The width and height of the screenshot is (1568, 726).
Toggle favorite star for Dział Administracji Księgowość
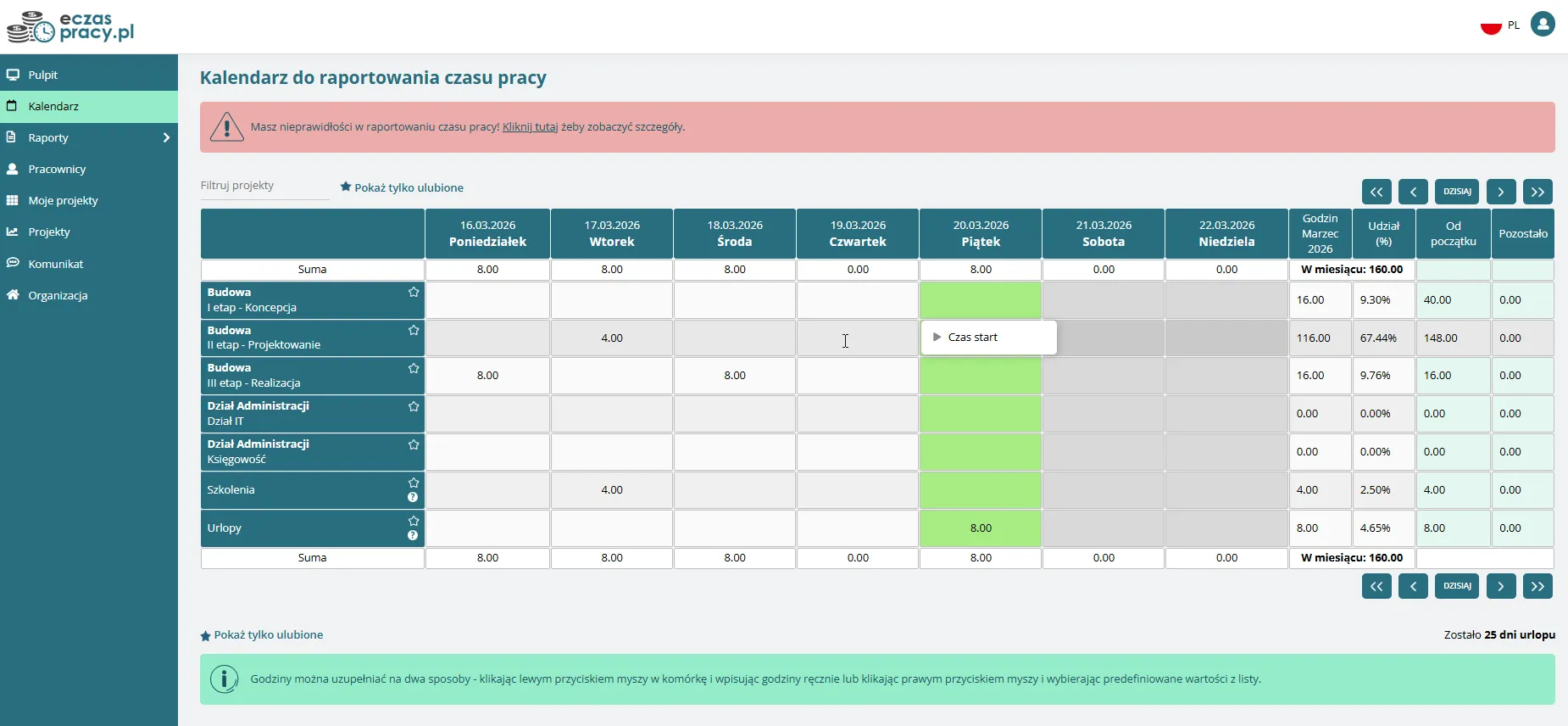click(414, 444)
